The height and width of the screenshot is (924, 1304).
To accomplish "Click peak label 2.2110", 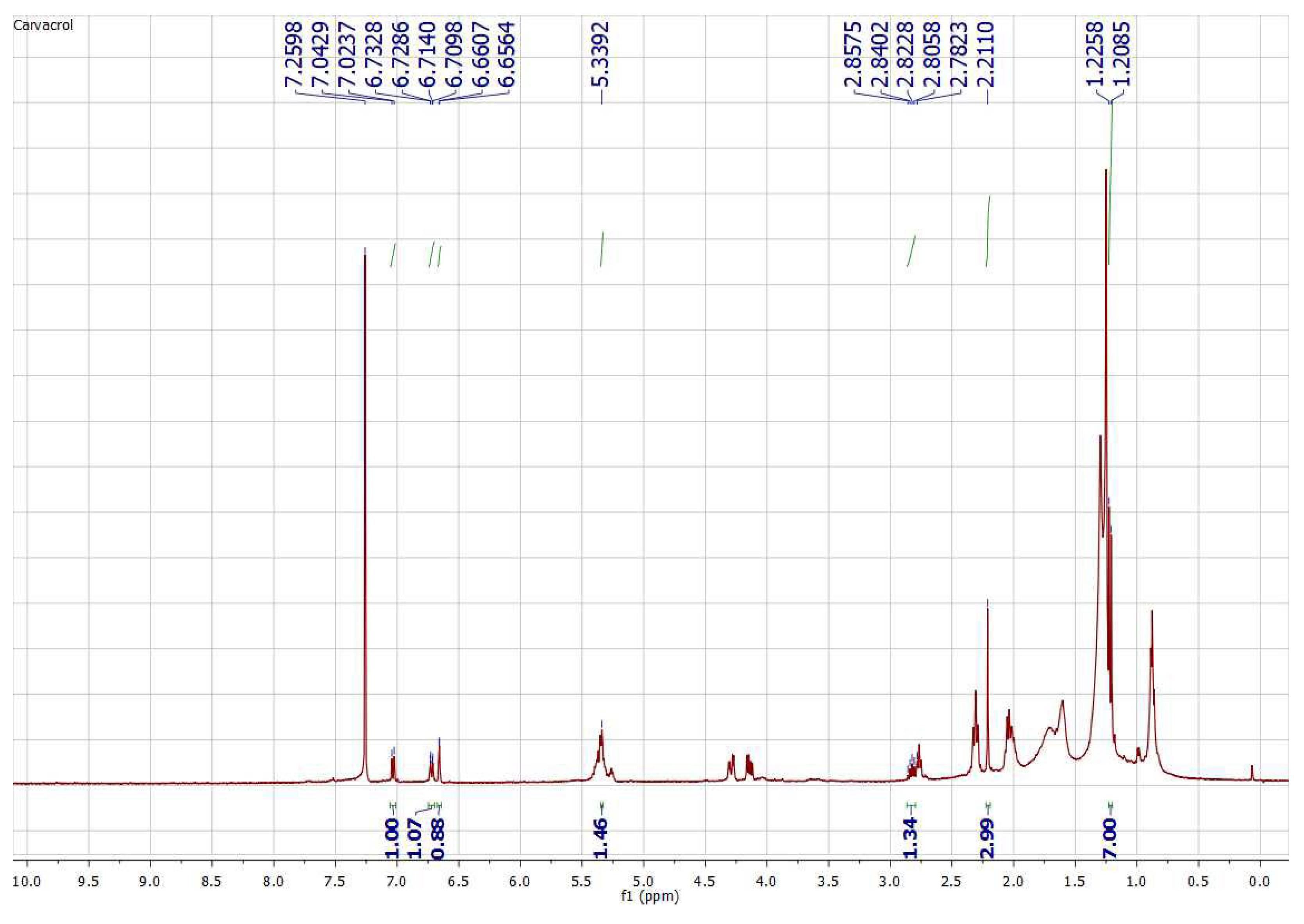I will 986,55.
